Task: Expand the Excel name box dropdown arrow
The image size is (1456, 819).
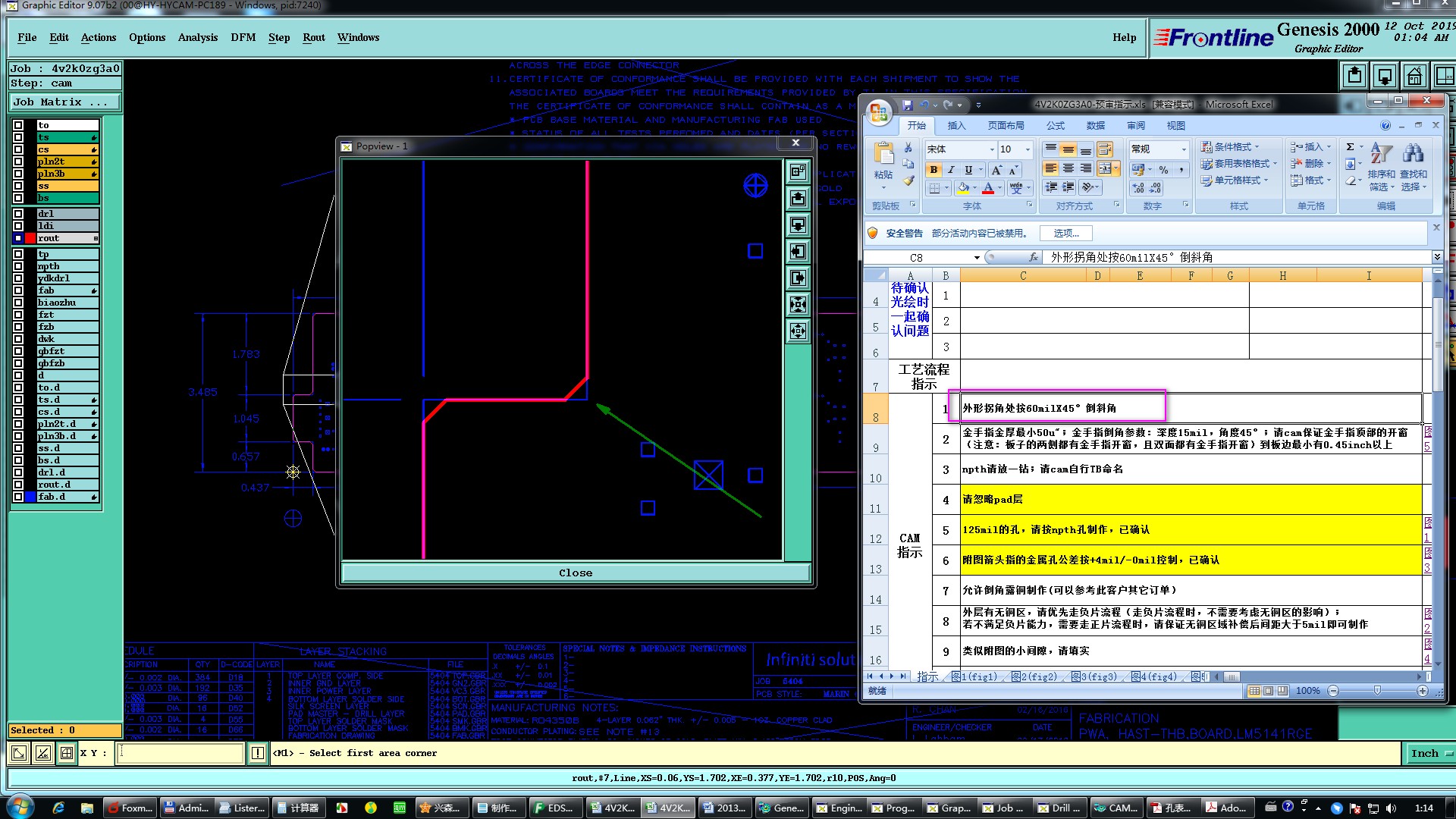Action: 977,258
